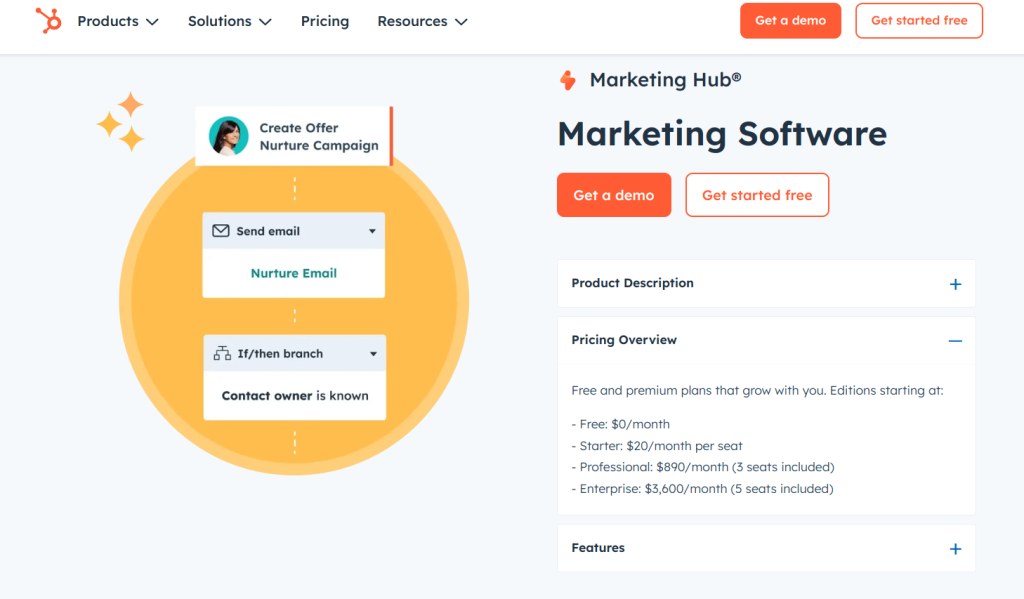Viewport: 1024px width, 599px height.
Task: Expand the Products chevron arrow
Action: pyautogui.click(x=152, y=22)
